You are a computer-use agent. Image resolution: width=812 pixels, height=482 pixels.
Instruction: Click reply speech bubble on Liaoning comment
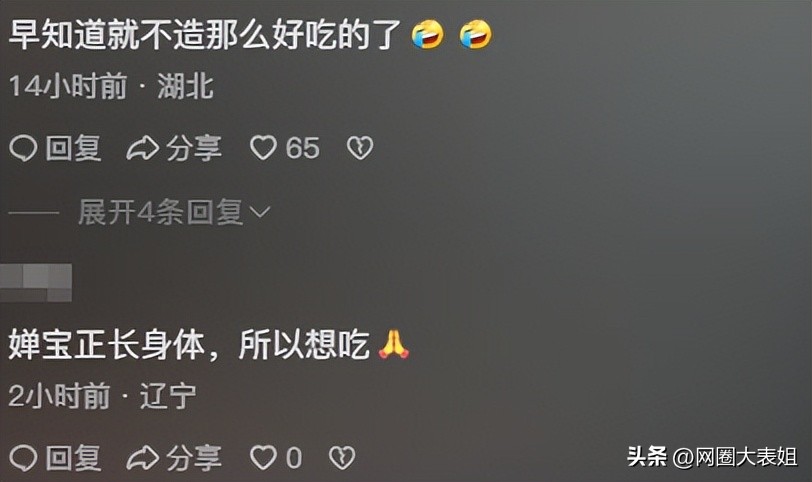pyautogui.click(x=23, y=458)
